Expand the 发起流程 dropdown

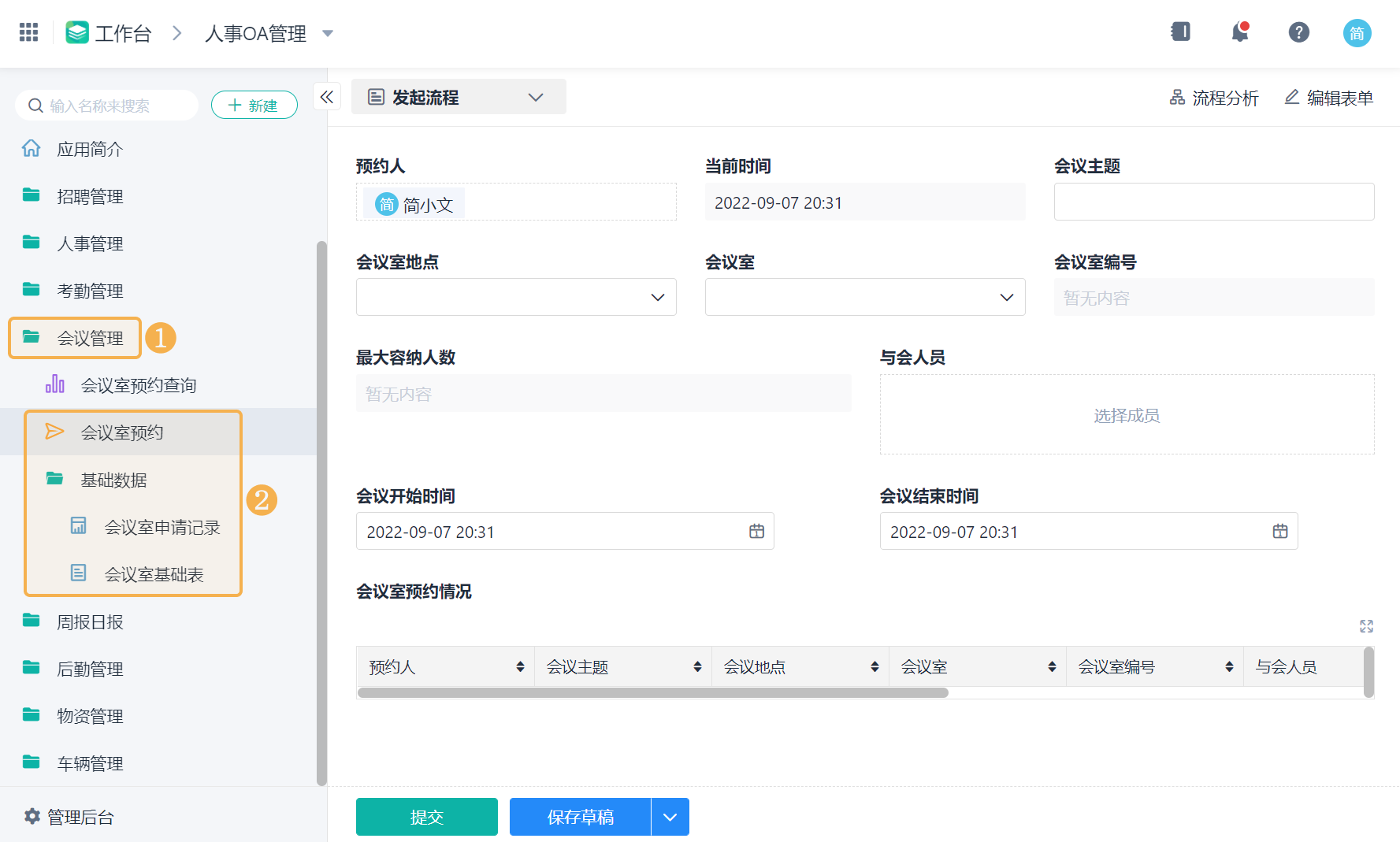tap(537, 97)
